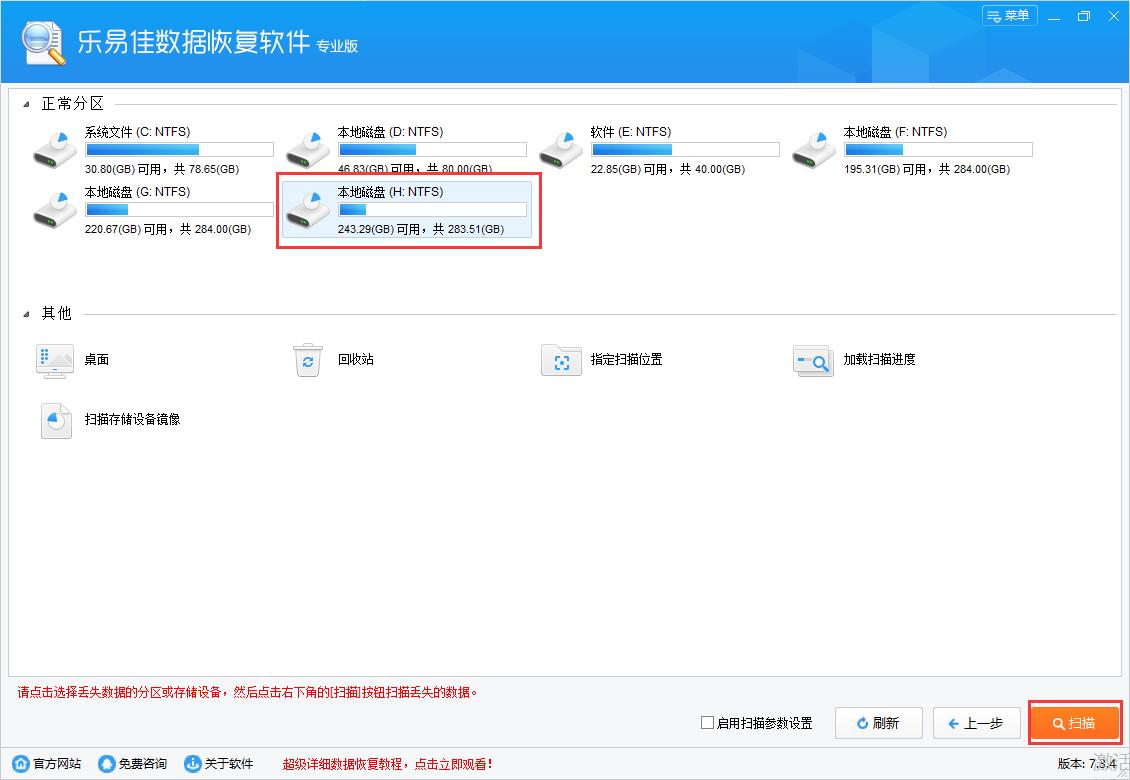
Task: Select the system drive C: NTFS icon
Action: (x=54, y=149)
